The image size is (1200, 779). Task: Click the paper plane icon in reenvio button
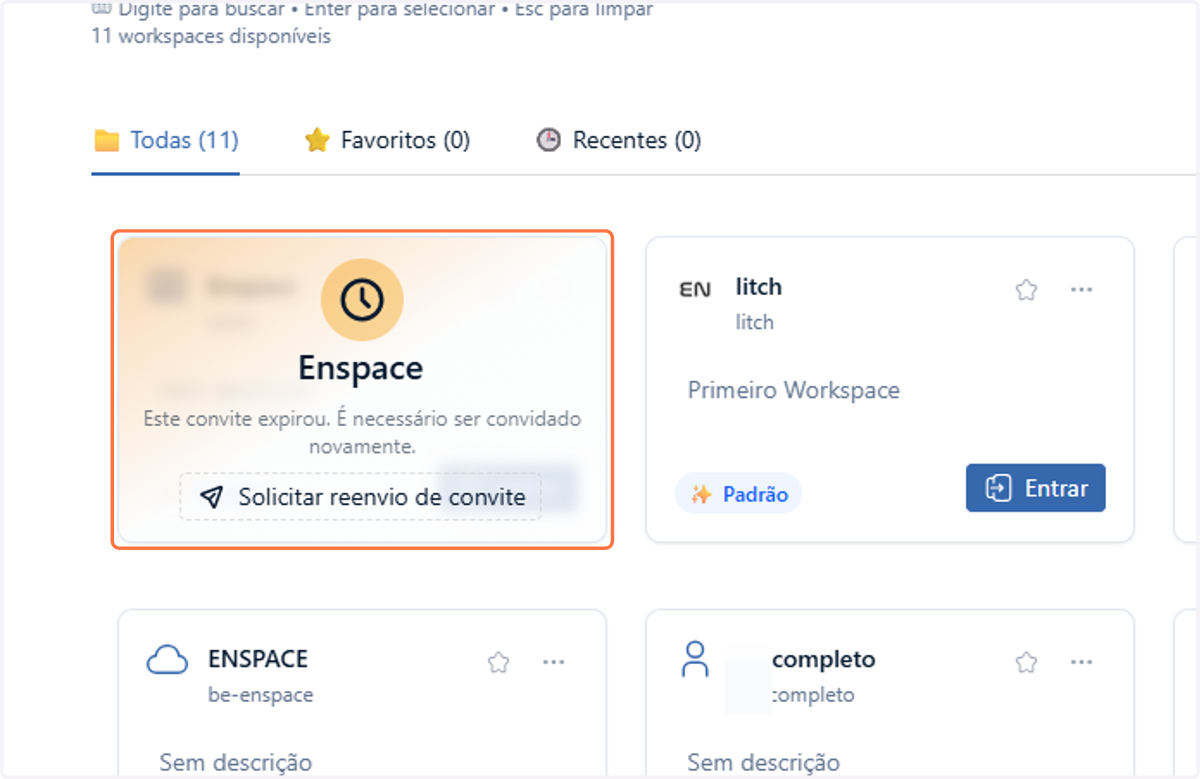coord(210,497)
